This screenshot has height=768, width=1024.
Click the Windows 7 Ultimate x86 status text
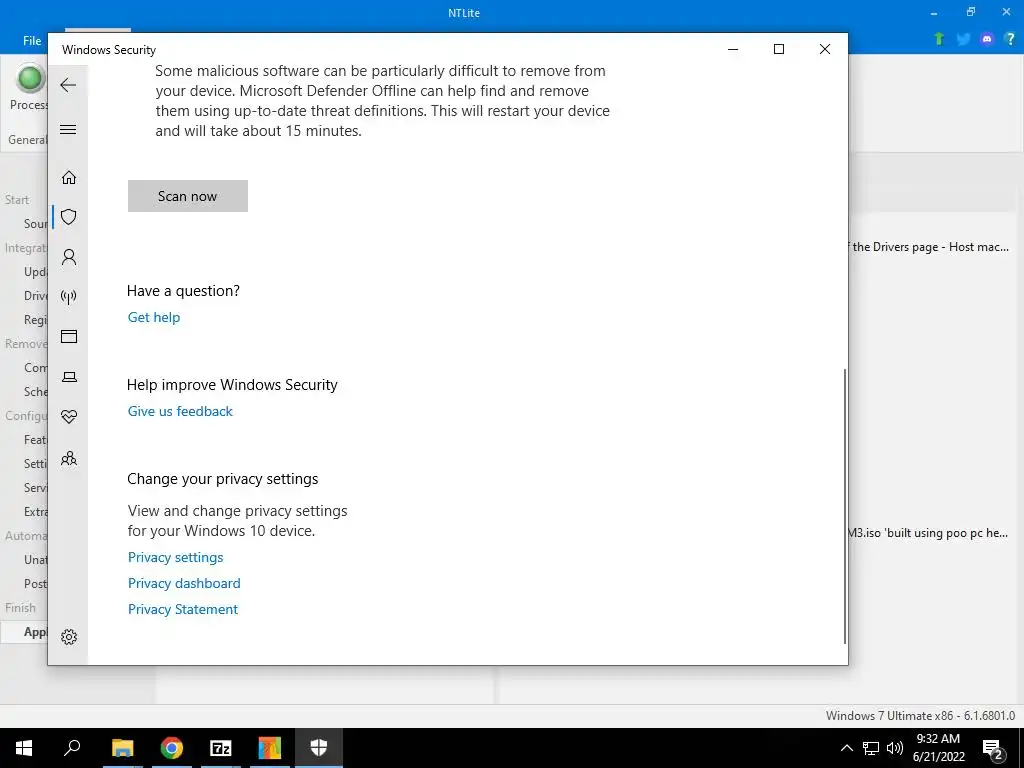[x=920, y=716]
